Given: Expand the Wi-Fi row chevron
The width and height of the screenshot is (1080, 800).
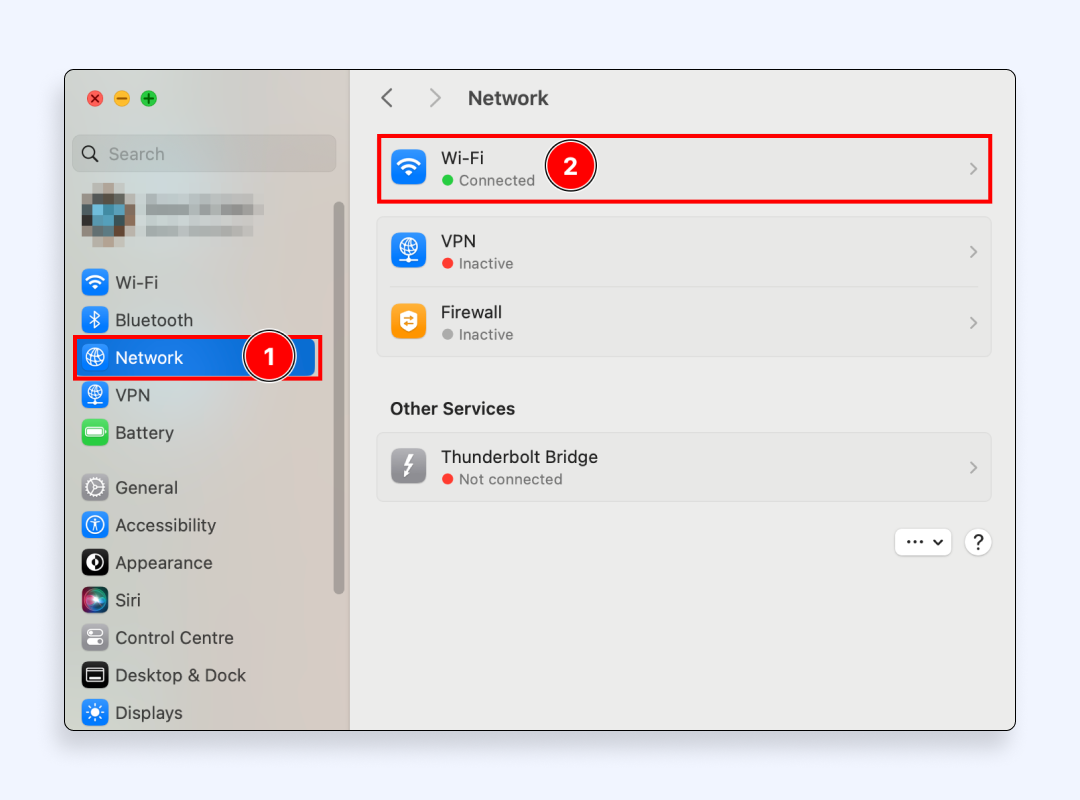Looking at the screenshot, I should (x=973, y=169).
